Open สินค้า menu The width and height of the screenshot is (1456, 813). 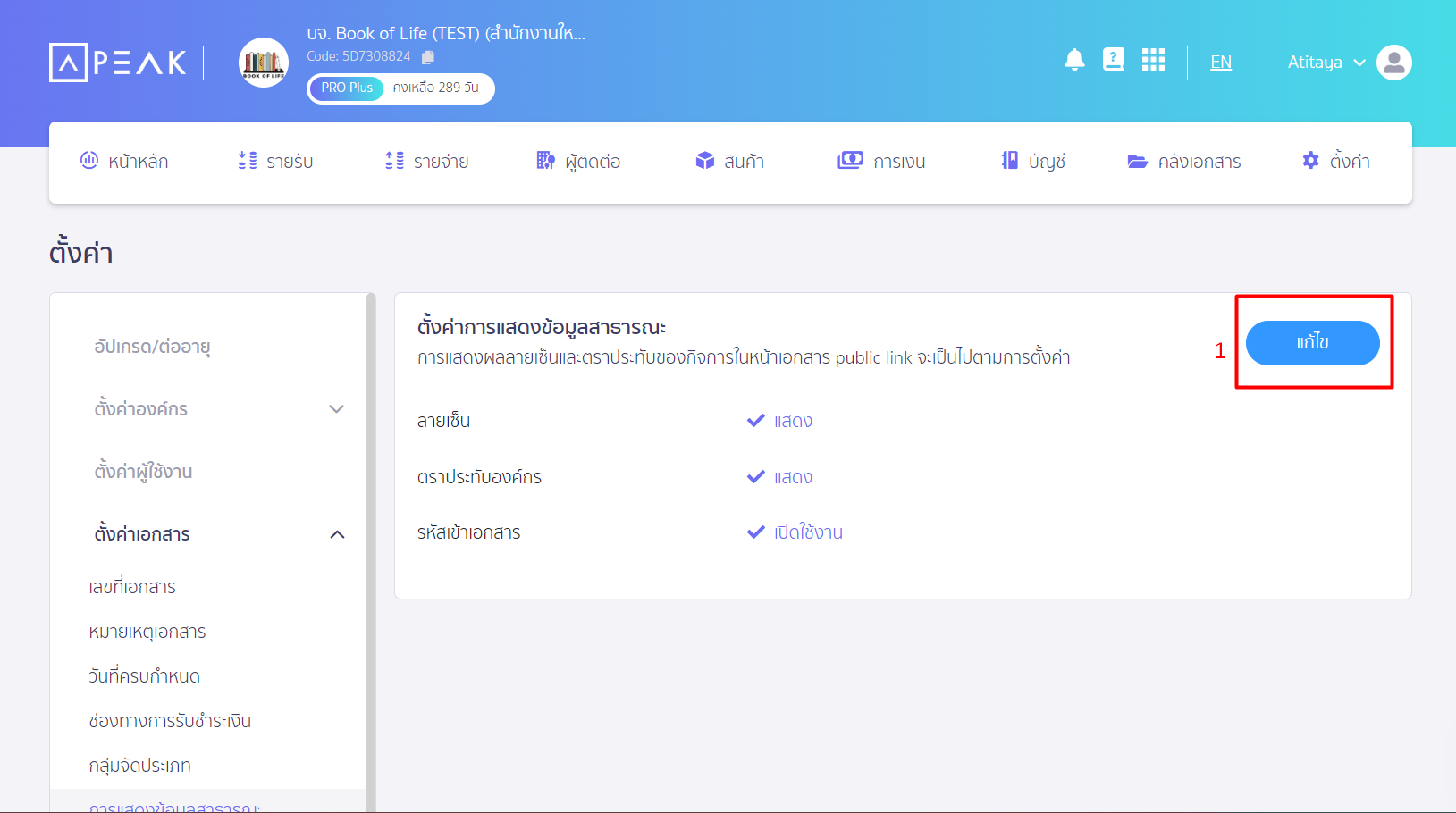[x=729, y=162]
